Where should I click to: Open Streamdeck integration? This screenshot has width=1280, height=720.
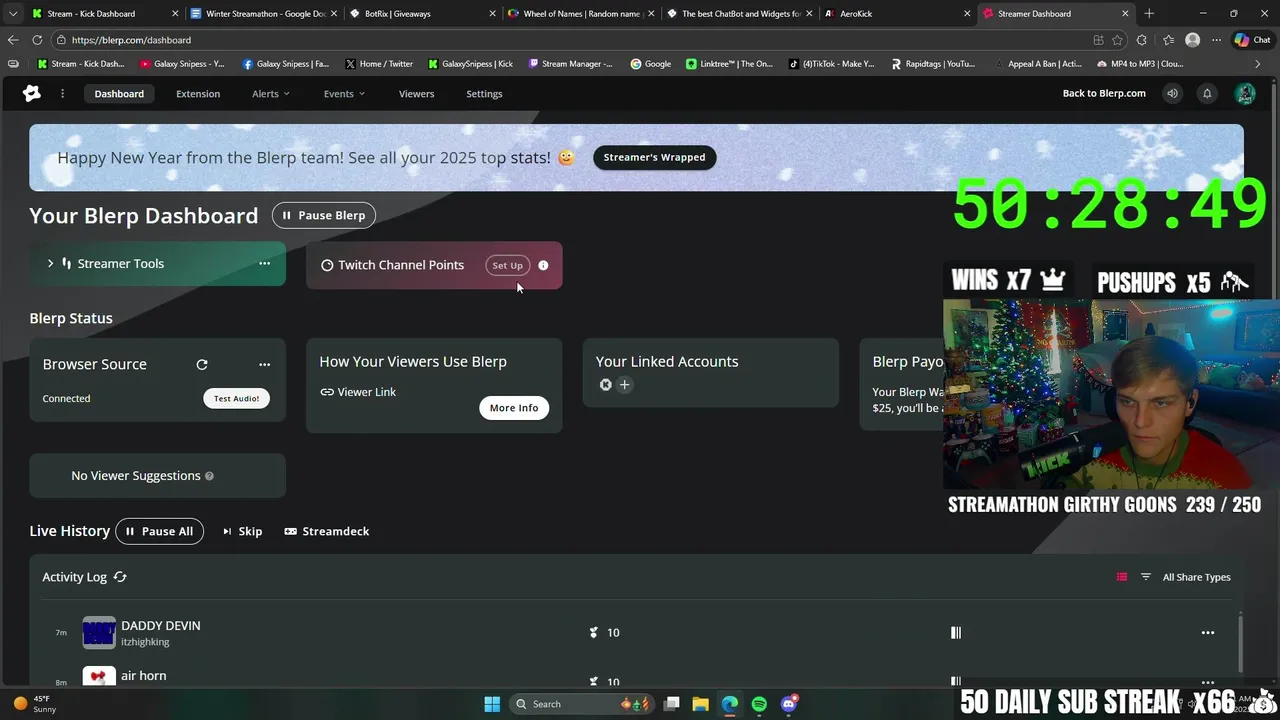click(x=327, y=531)
